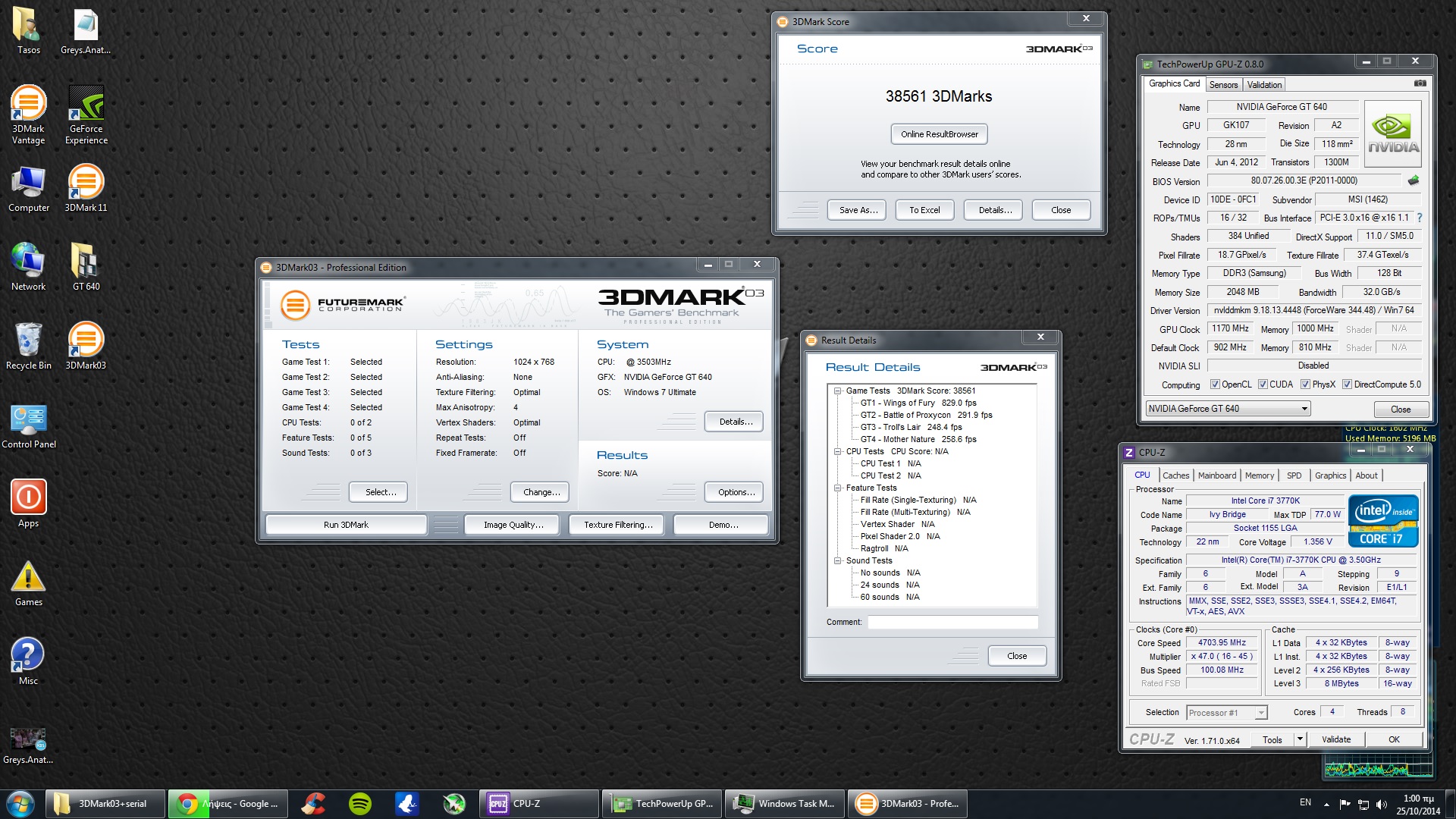Open the Graphics tab in CPU-Z
This screenshot has width=1456, height=819.
[x=1330, y=475]
